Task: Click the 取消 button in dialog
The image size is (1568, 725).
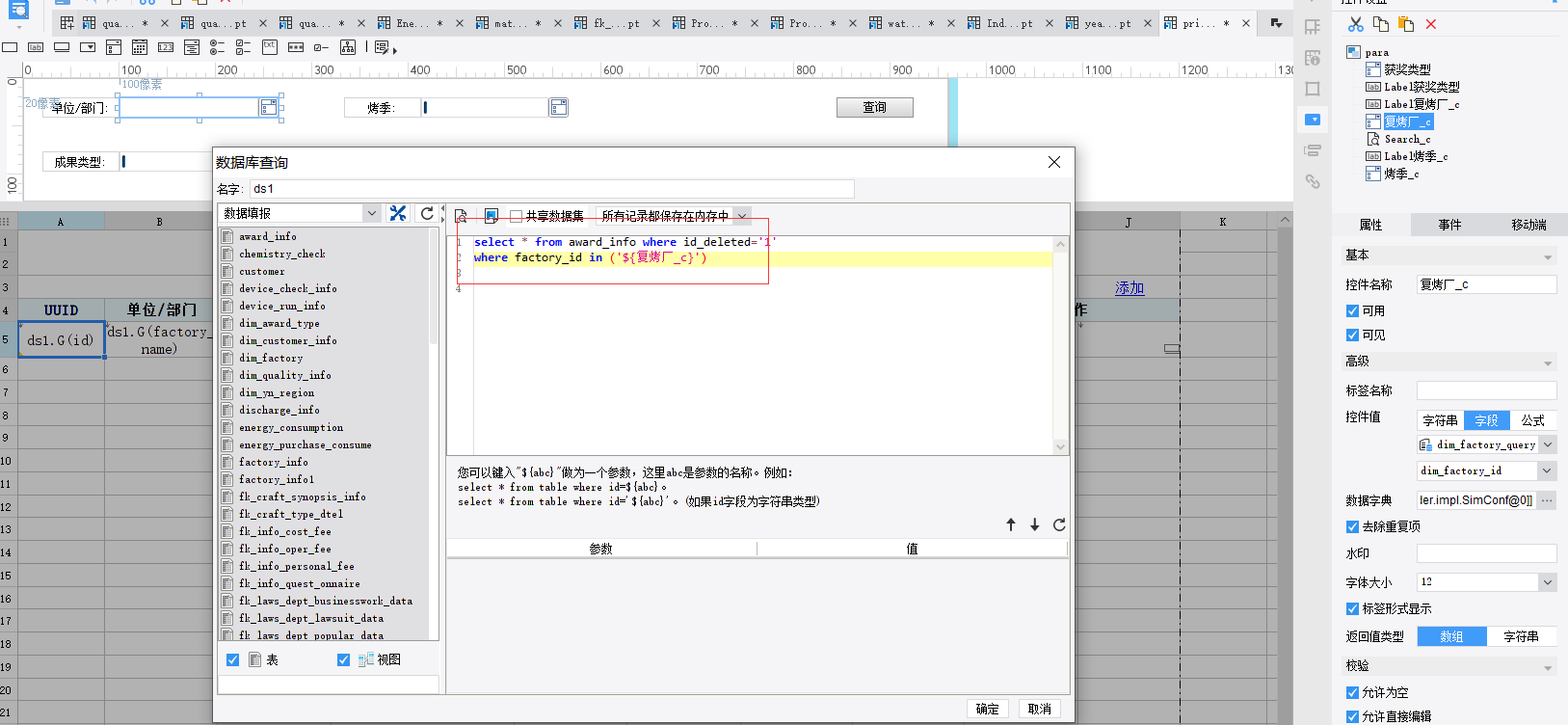Action: 1039,709
